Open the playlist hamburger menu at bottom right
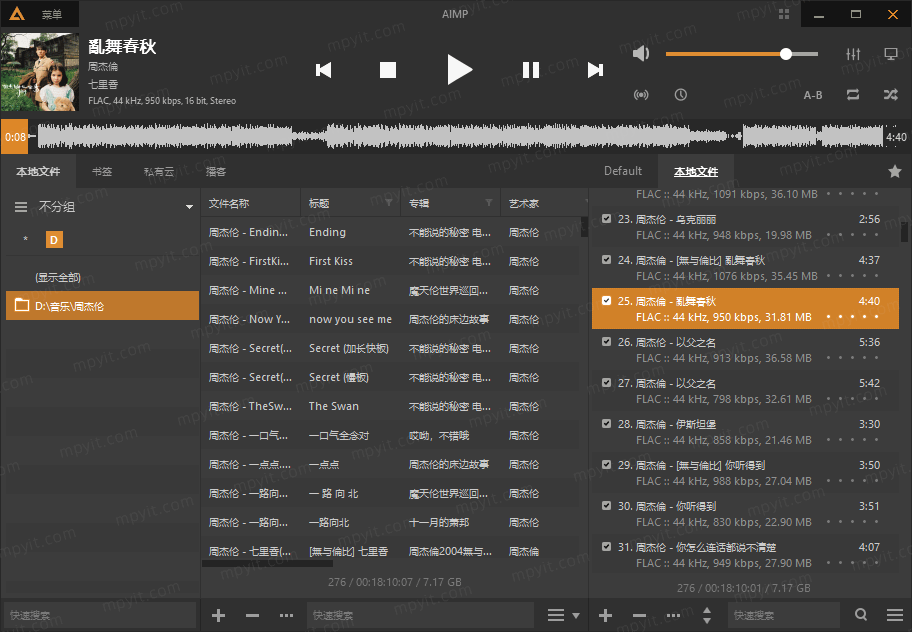 (895, 615)
